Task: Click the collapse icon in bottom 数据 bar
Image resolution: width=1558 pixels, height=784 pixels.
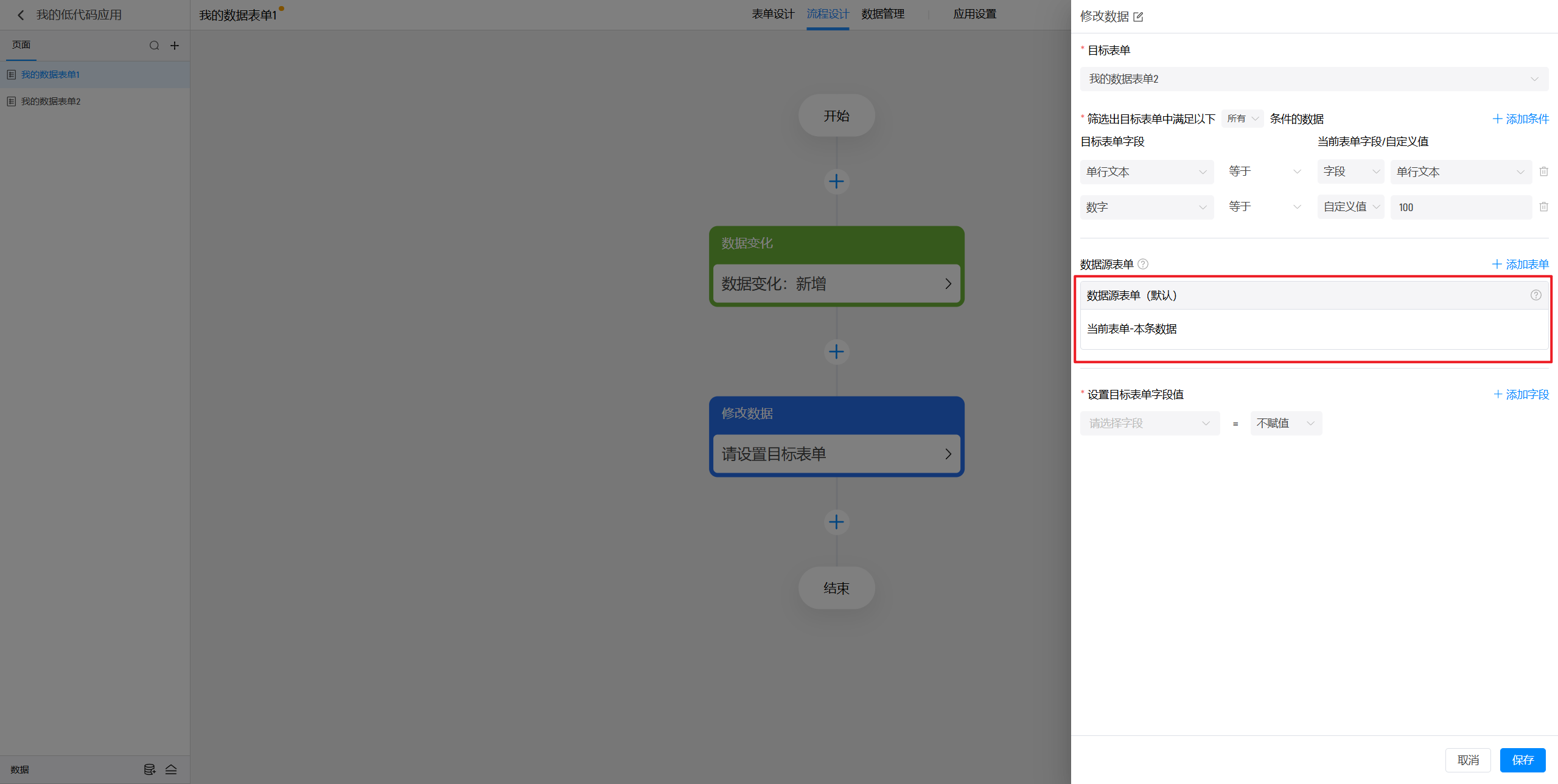Action: [x=171, y=769]
